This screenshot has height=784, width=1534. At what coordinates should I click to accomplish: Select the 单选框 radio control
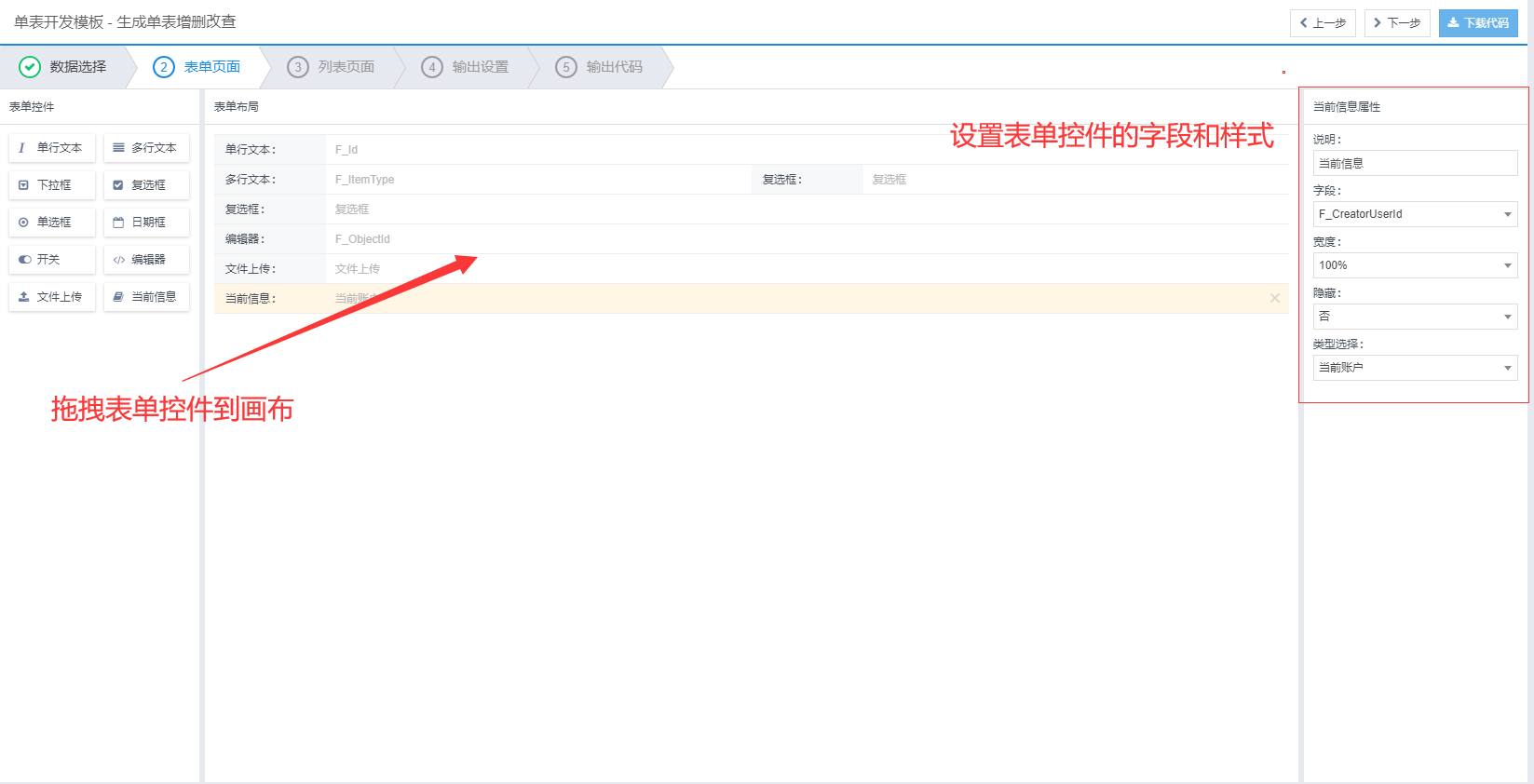click(x=52, y=223)
